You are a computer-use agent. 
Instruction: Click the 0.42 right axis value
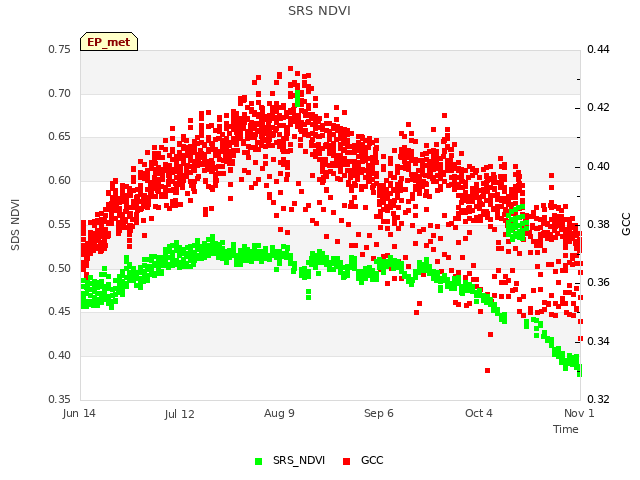598,107
